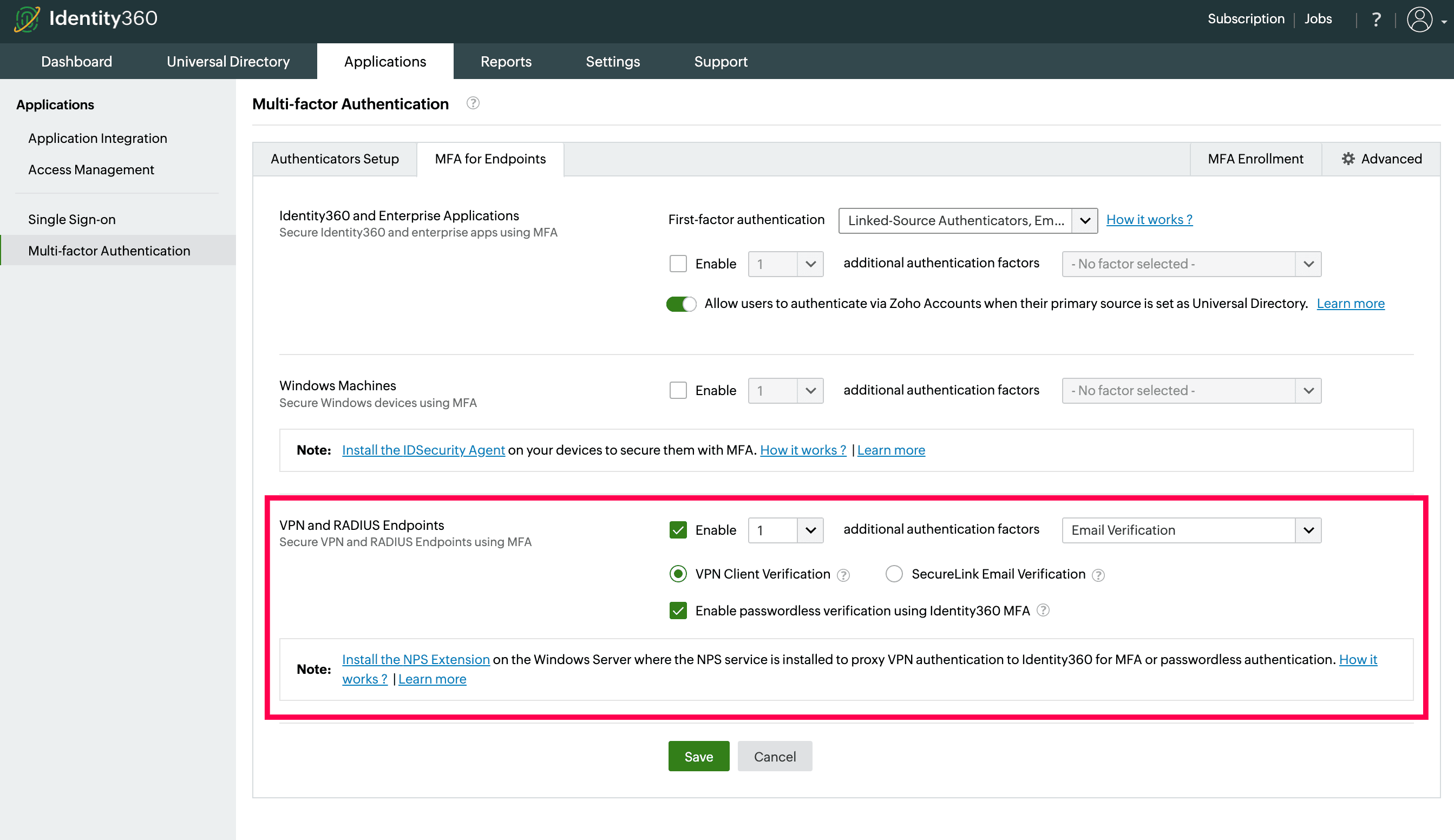Open Install the NPS Extension link

tap(415, 659)
